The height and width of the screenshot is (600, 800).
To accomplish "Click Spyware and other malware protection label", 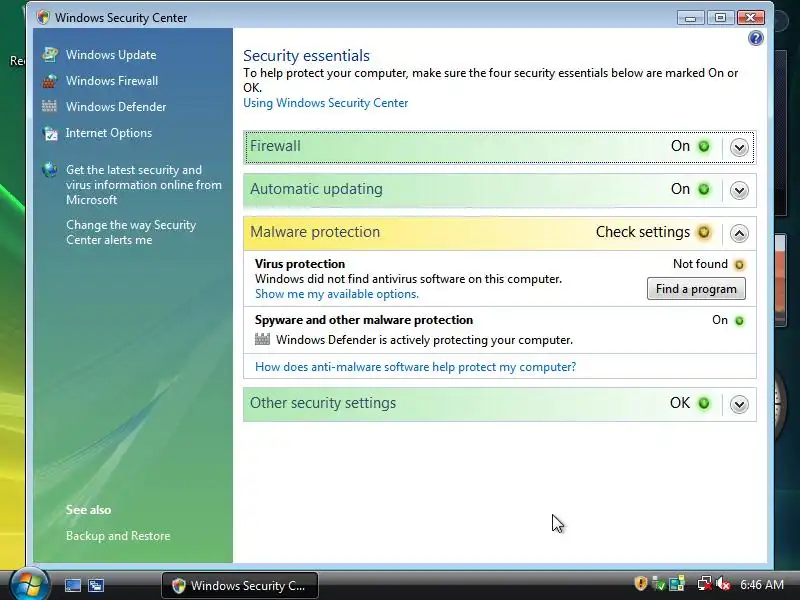I will [x=364, y=320].
